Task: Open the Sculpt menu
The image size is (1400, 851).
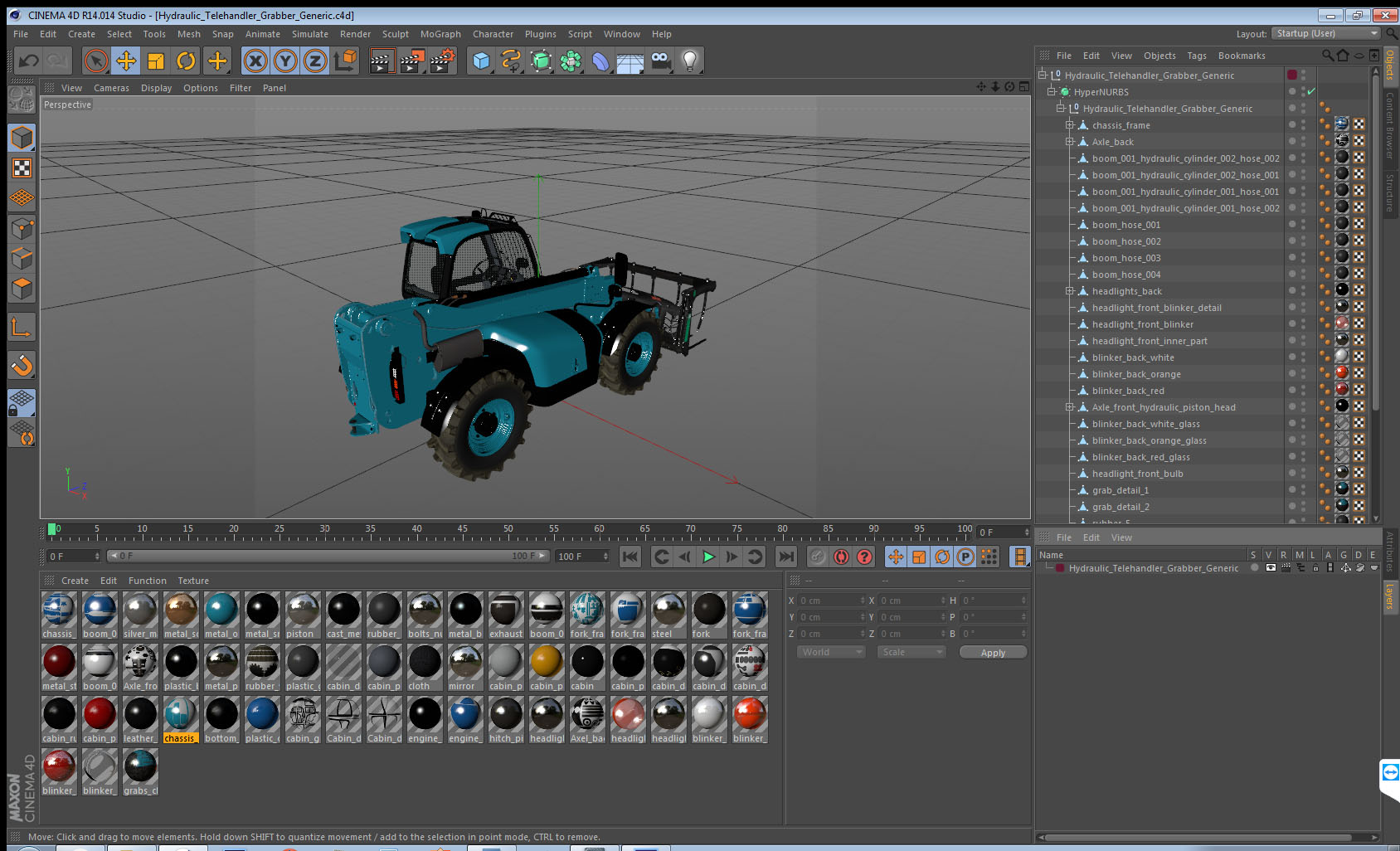Action: tap(396, 34)
